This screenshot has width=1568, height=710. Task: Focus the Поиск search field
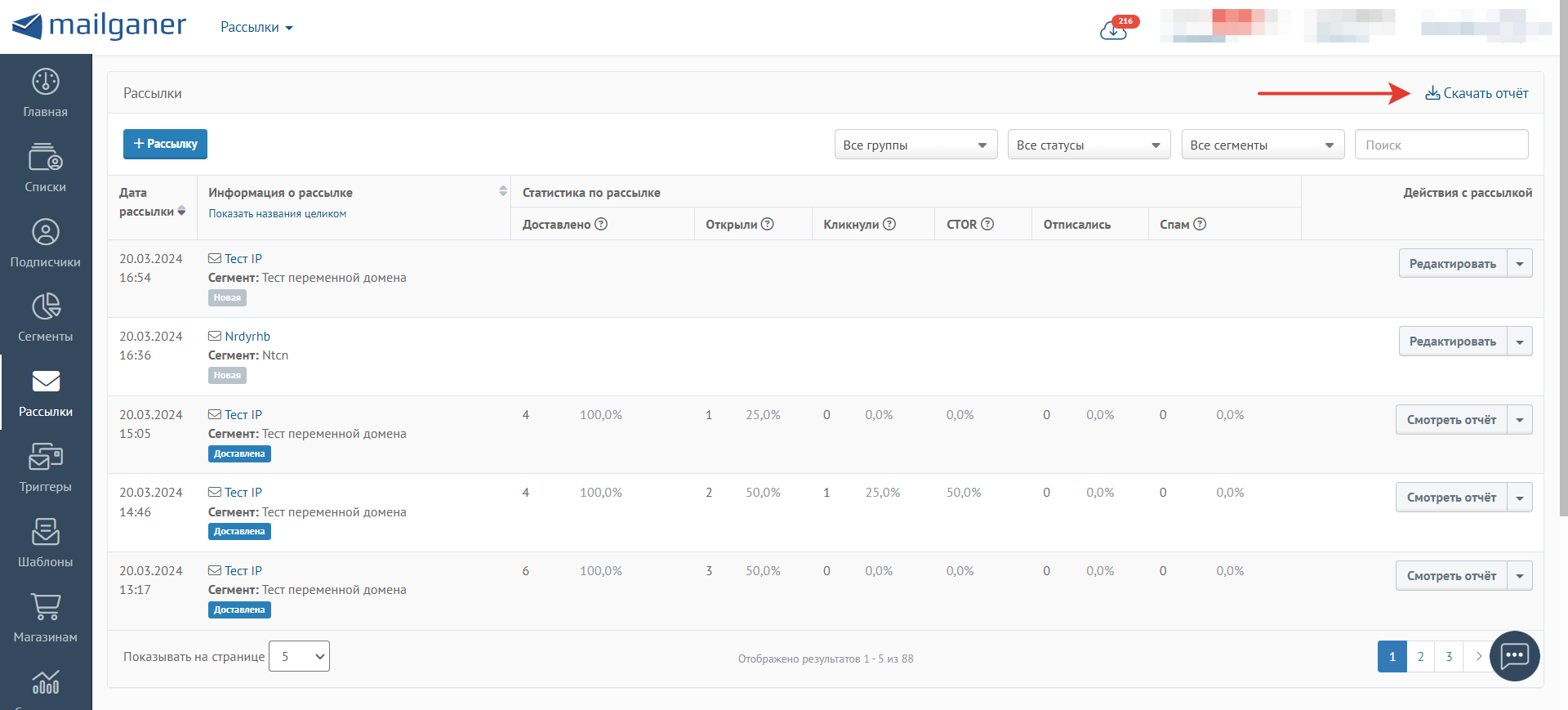click(1441, 145)
